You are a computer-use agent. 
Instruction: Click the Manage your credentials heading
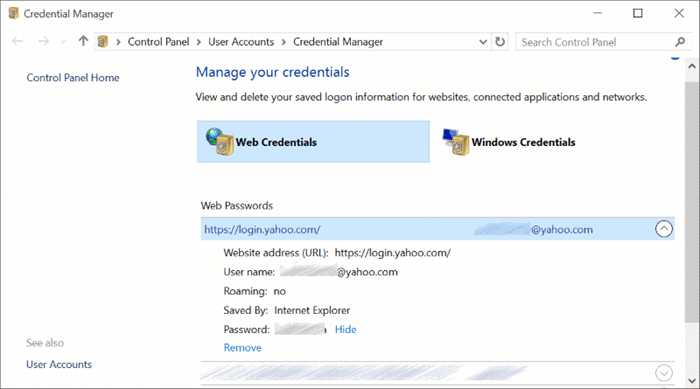click(x=272, y=72)
